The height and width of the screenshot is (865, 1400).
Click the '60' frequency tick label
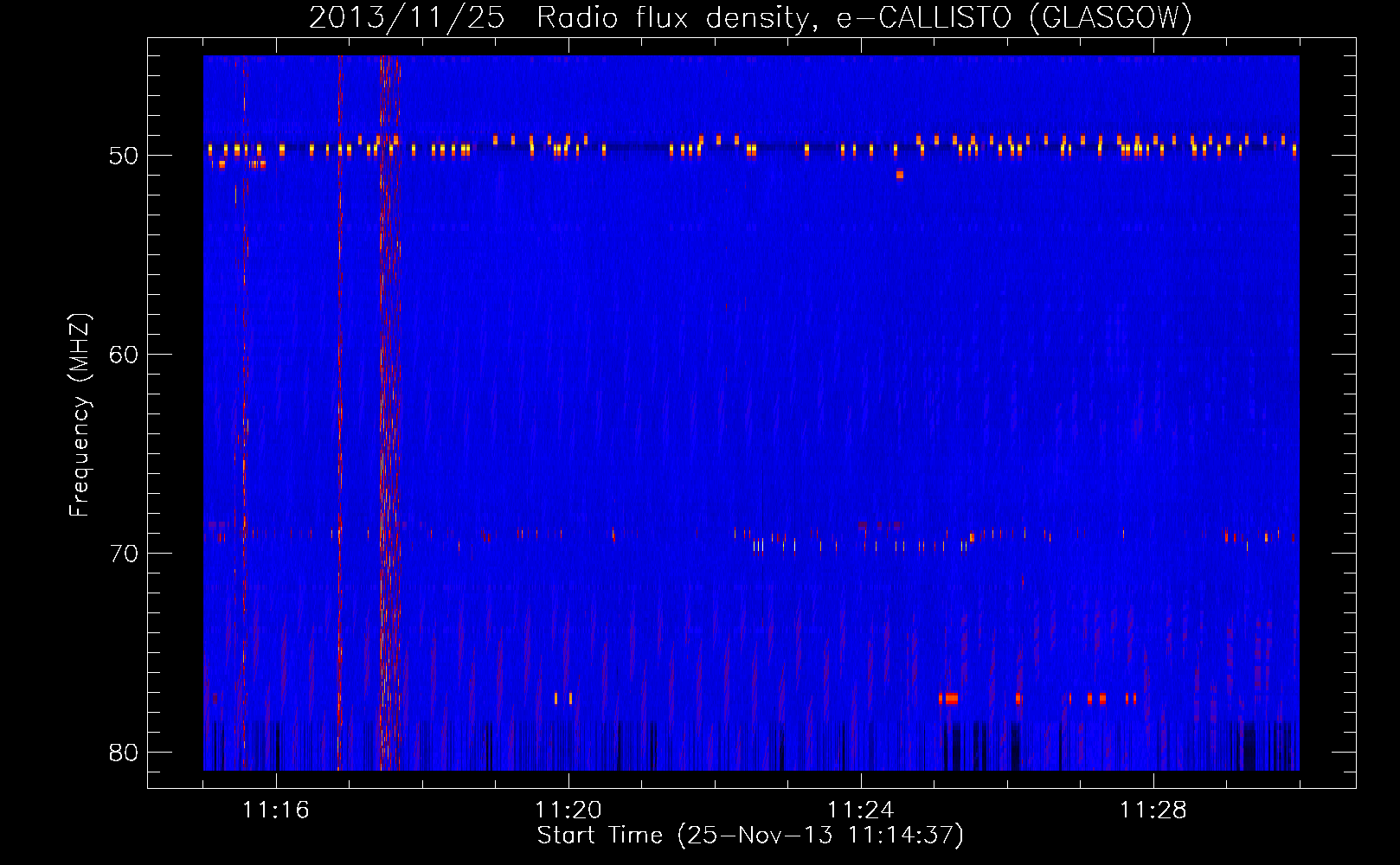tap(124, 355)
